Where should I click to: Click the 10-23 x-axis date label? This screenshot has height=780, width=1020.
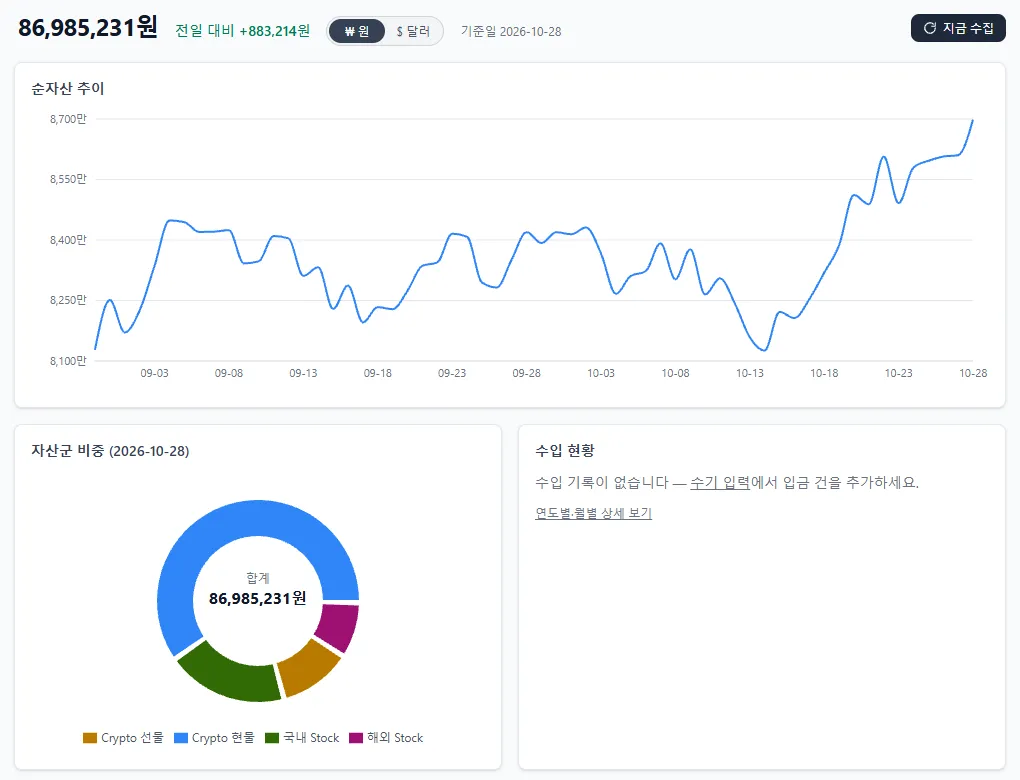click(x=898, y=373)
